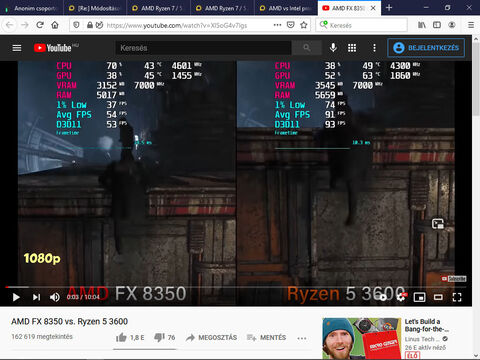Click the 1,8 E like count
Image resolution: width=480 pixels, height=360 pixels.
pos(137,338)
